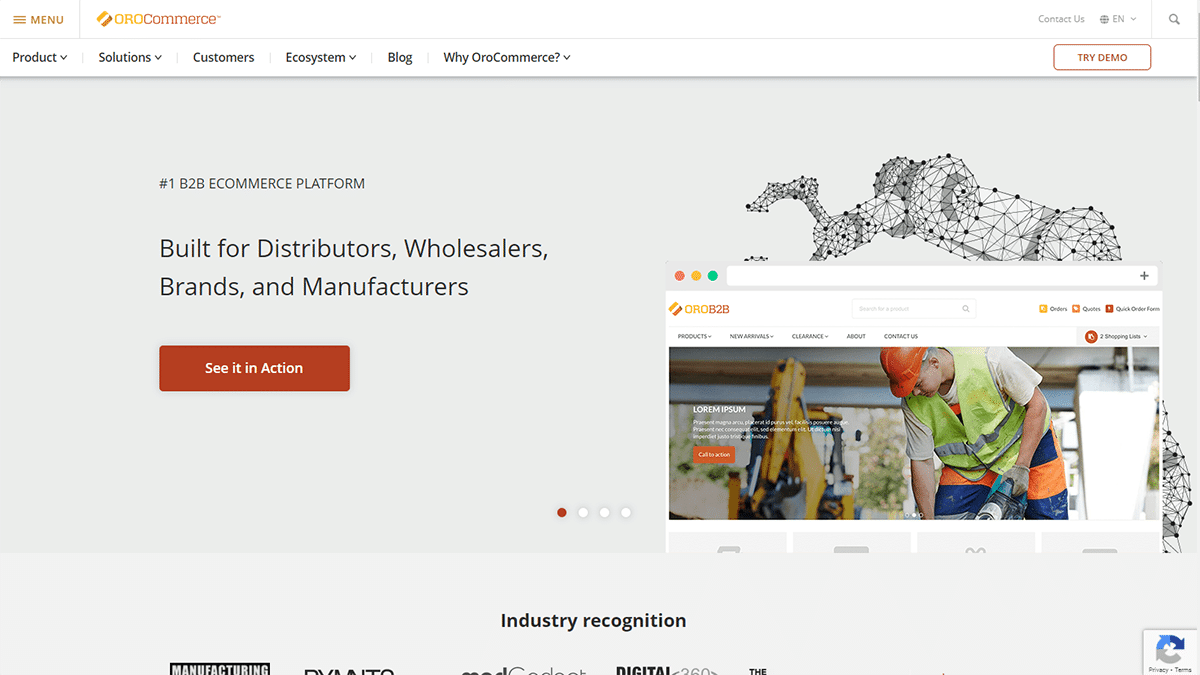
Task: Click the yellow window dot in mockup
Action: pos(696,276)
